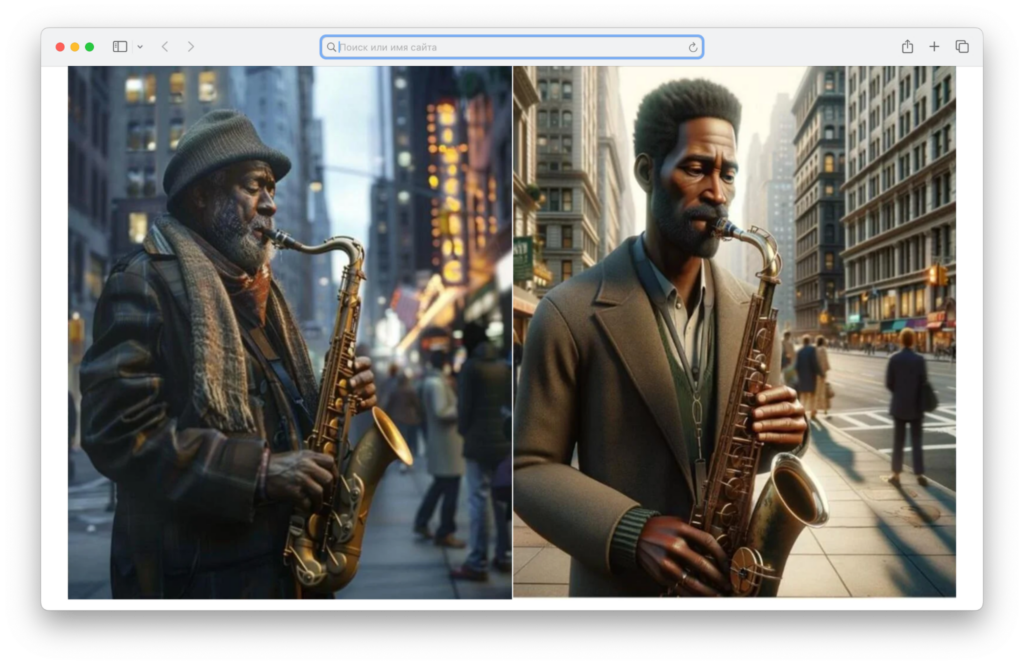Select the right saxophonist illustration in overcoat
The height and width of the screenshot is (665, 1024).
[735, 331]
